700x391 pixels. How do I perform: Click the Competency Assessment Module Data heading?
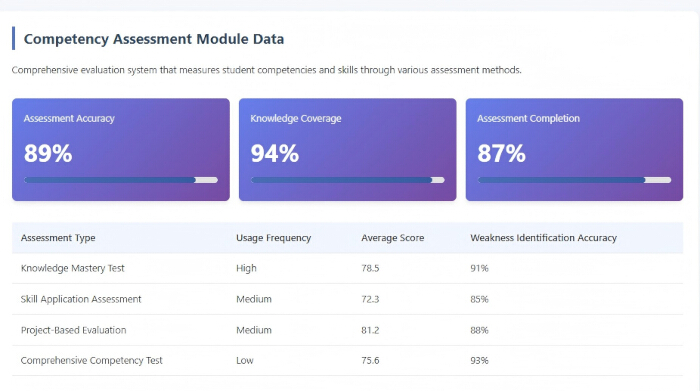coord(154,39)
